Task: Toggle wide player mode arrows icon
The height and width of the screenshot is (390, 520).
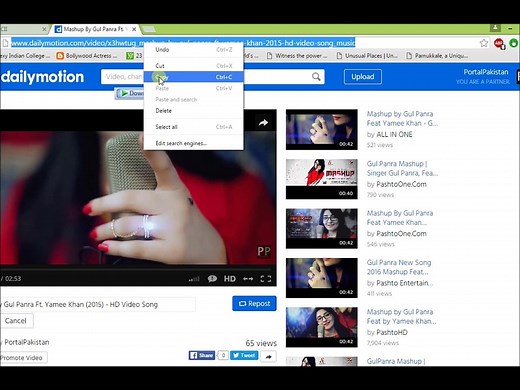Action: pos(248,279)
